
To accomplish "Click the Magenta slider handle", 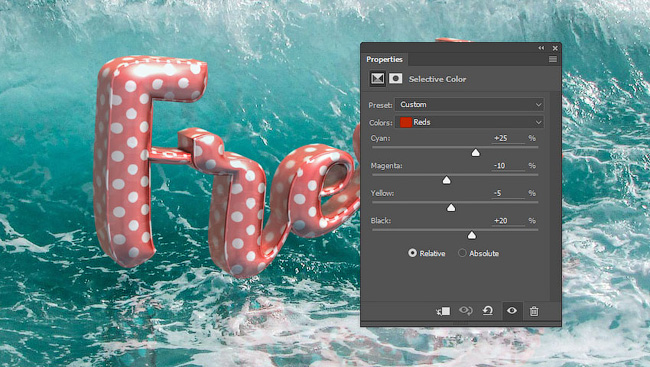I will (446, 180).
